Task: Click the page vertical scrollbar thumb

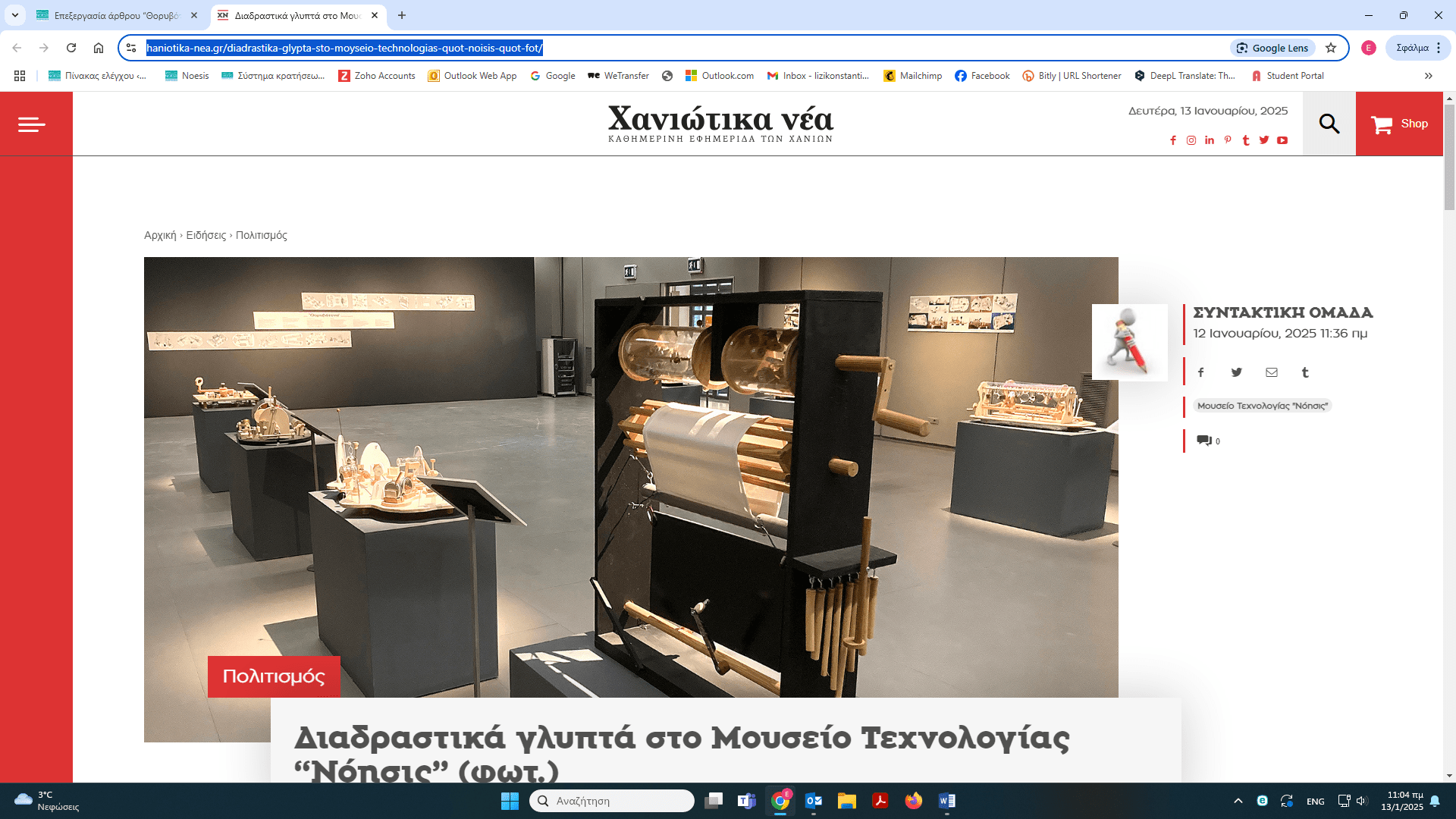Action: [1449, 157]
